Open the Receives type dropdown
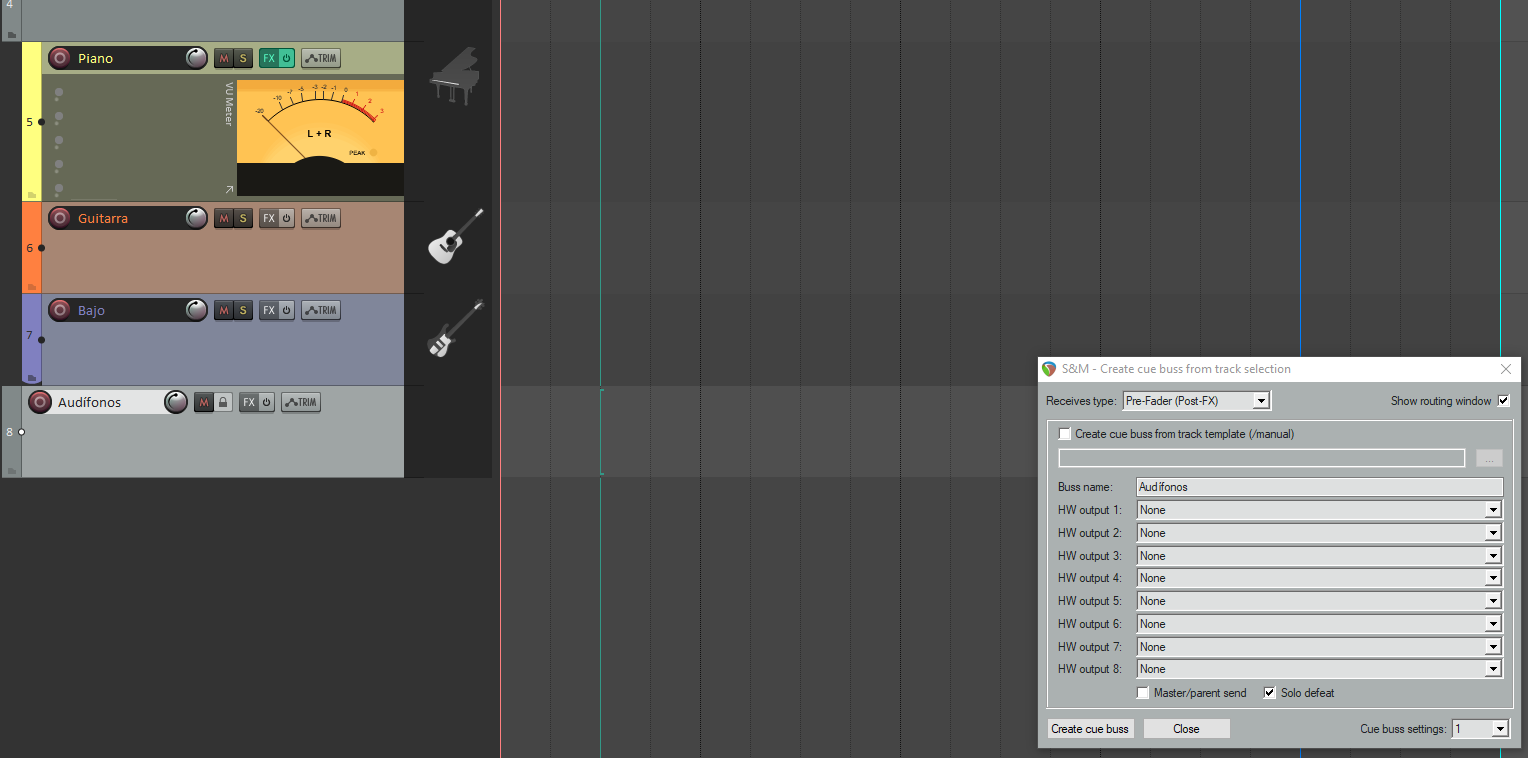 coord(1196,401)
